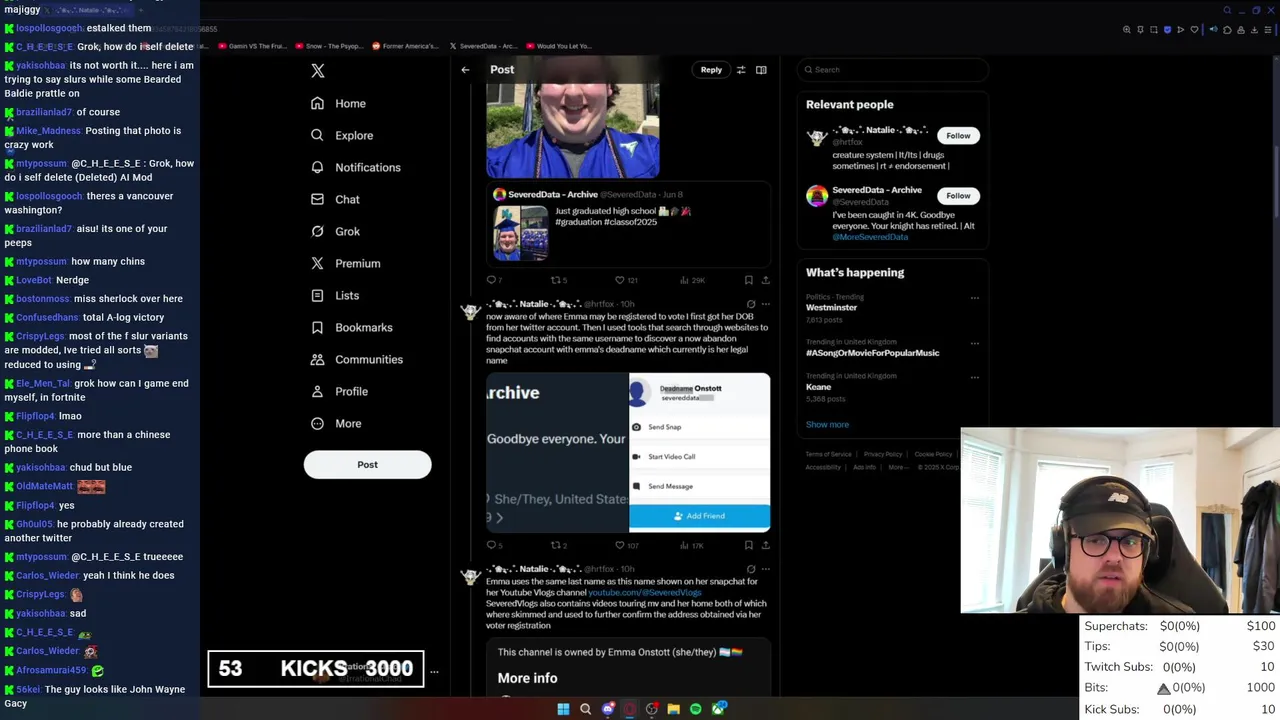Click Grok icon on first Natalie reply
The width and height of the screenshot is (1280, 720).
(751, 304)
